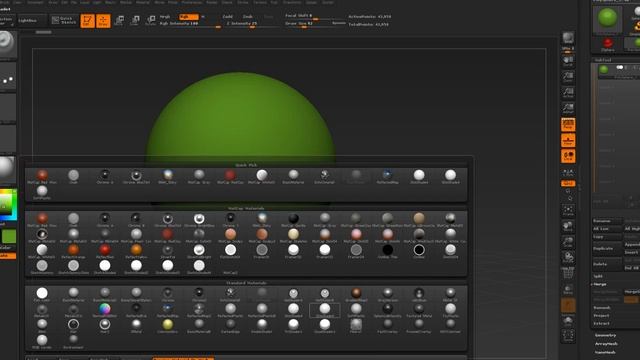Collapse the Merge section
The height and width of the screenshot is (360, 640).
(x=600, y=284)
